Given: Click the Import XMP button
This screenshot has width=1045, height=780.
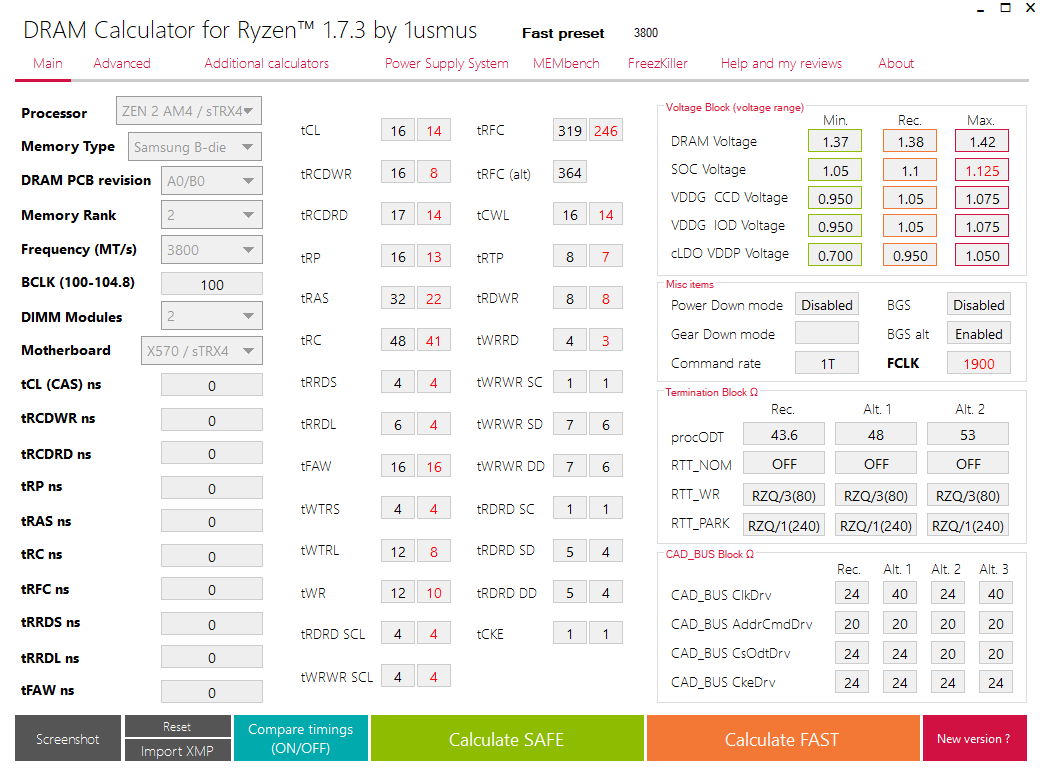Looking at the screenshot, I should pos(177,750).
